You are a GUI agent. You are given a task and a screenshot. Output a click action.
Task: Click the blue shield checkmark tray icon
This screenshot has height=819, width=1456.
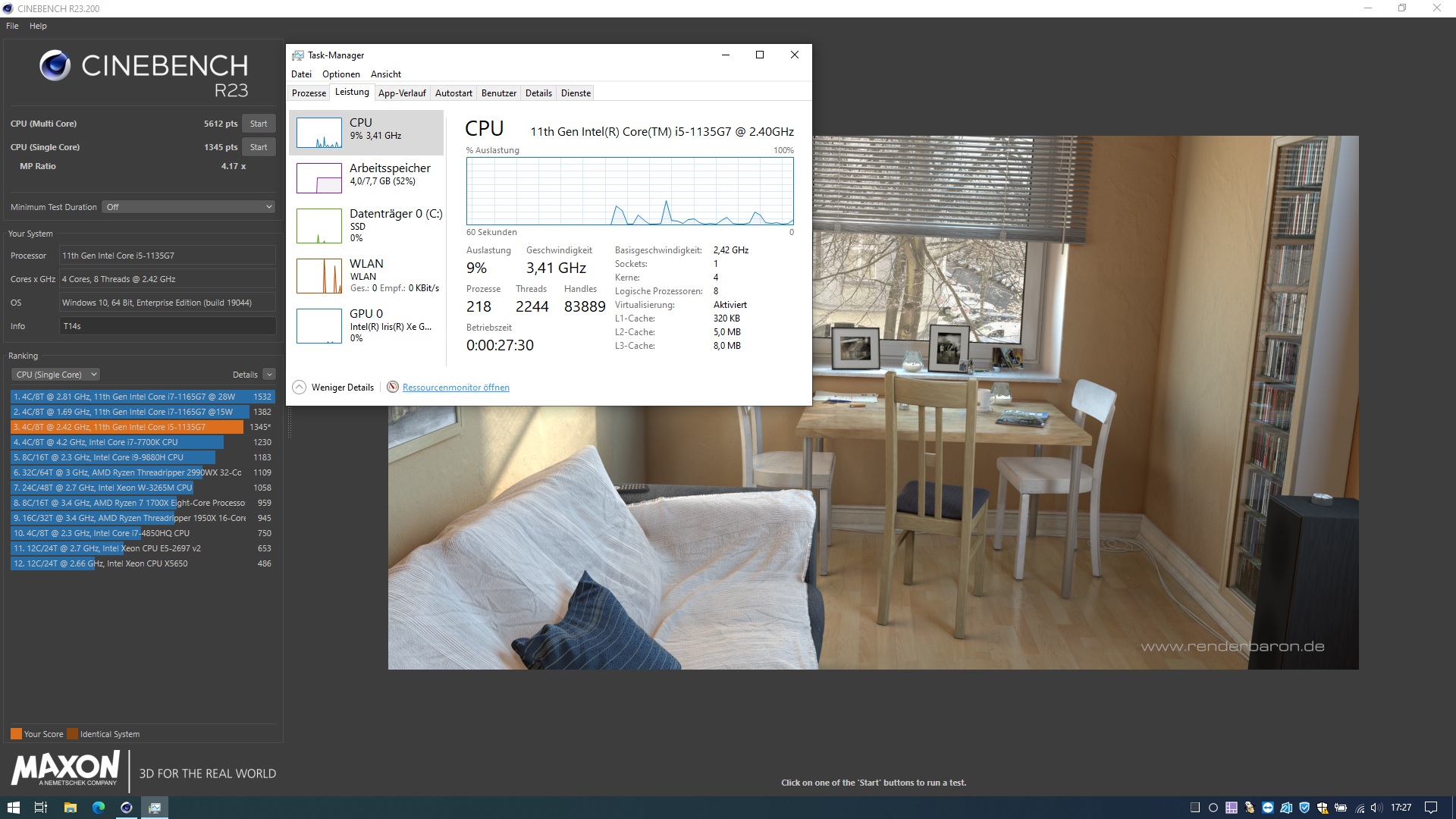[x=1304, y=808]
